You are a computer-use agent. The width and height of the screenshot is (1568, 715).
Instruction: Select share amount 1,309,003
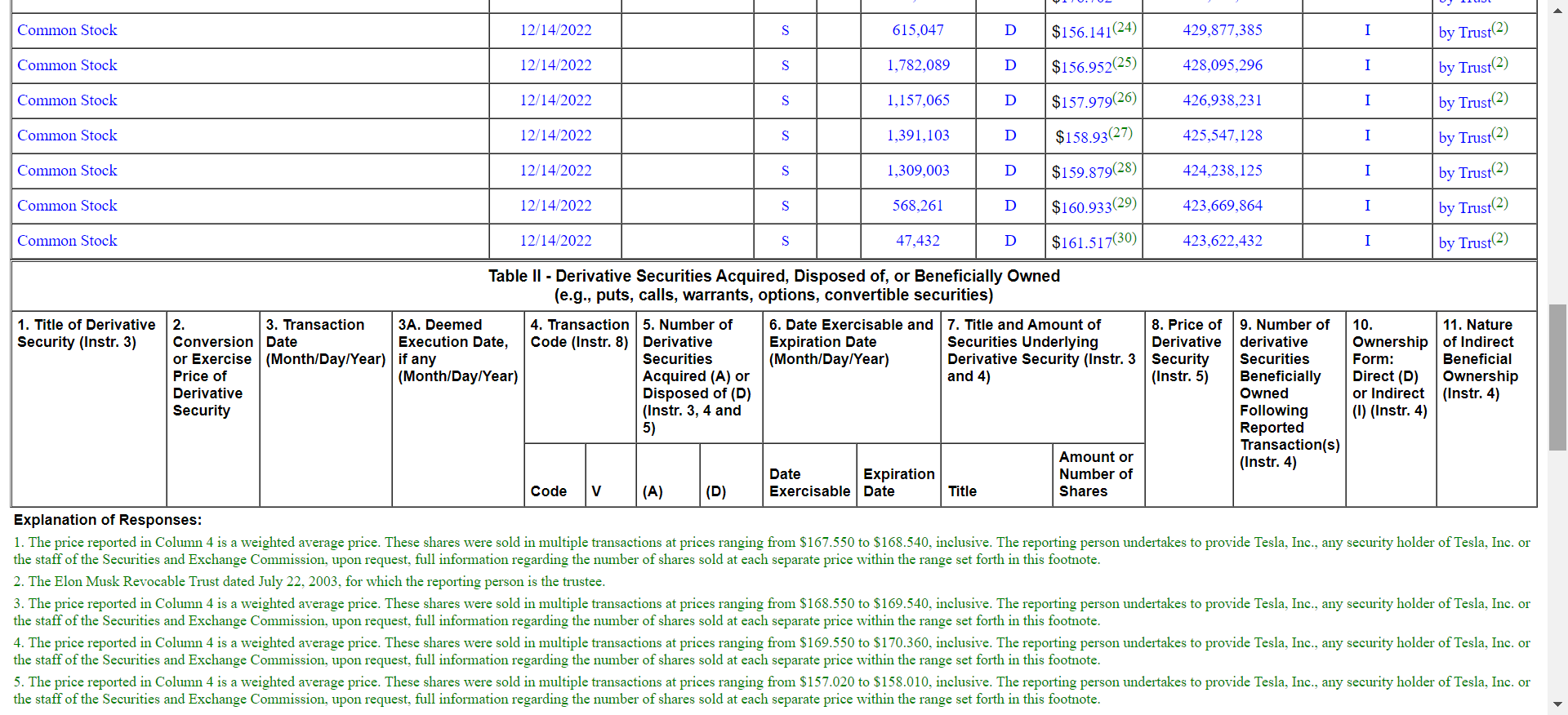pos(918,171)
